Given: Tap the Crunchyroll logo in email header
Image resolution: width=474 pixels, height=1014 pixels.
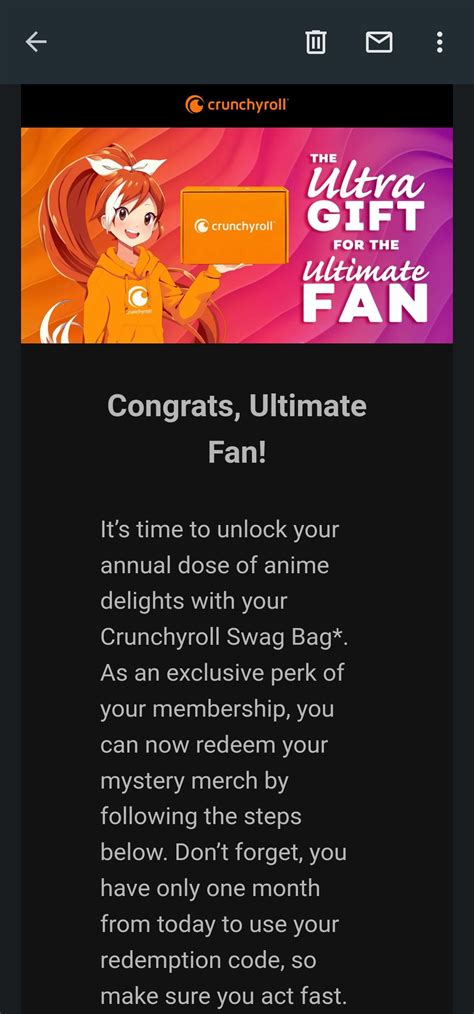Looking at the screenshot, I should pos(237,104).
